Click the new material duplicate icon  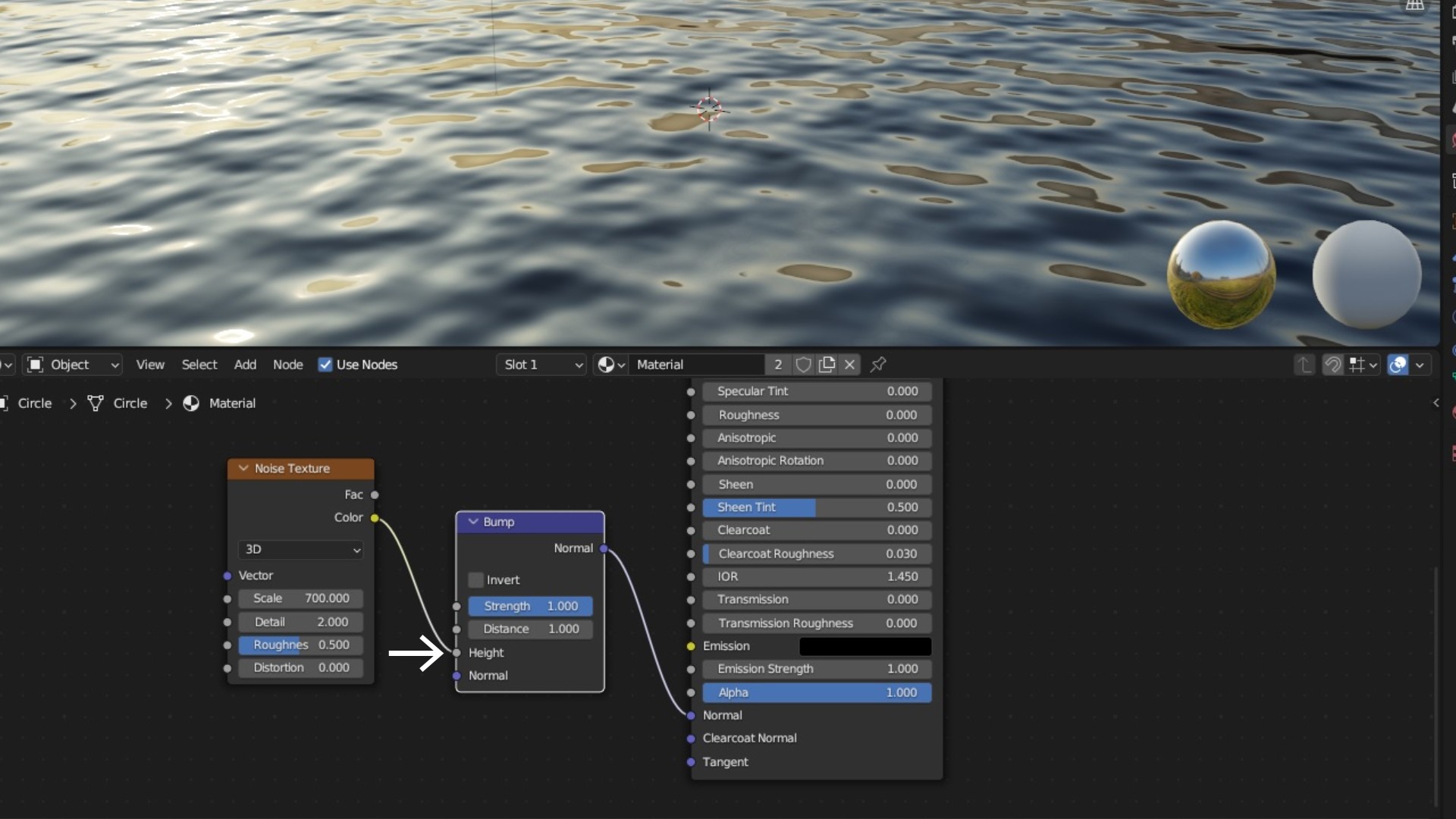tap(827, 365)
